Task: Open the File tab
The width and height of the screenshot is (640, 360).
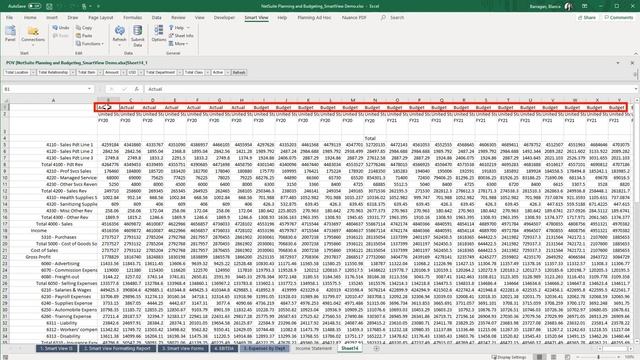Action: tap(9, 18)
